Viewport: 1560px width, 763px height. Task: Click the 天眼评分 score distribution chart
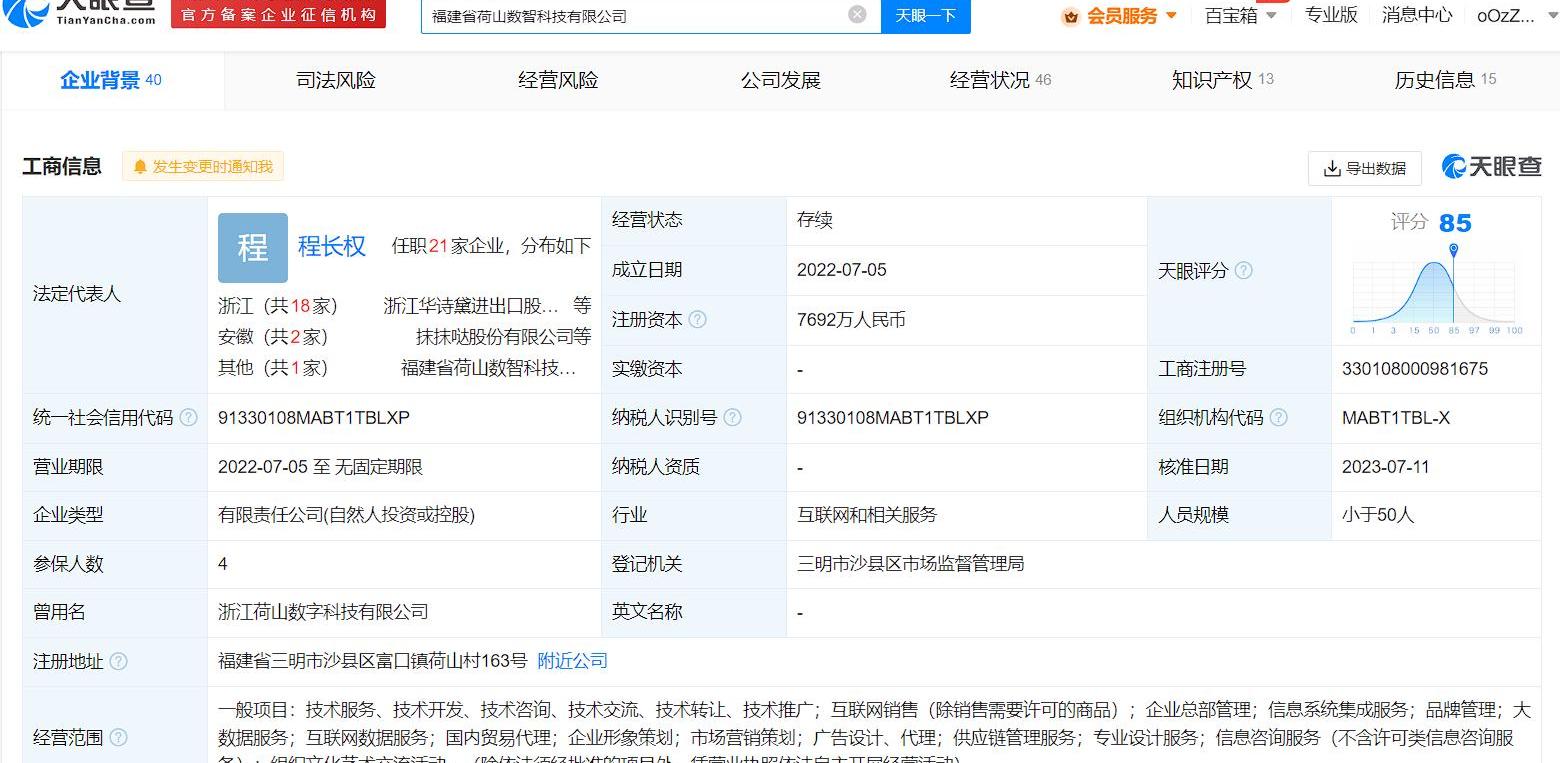tap(1436, 290)
